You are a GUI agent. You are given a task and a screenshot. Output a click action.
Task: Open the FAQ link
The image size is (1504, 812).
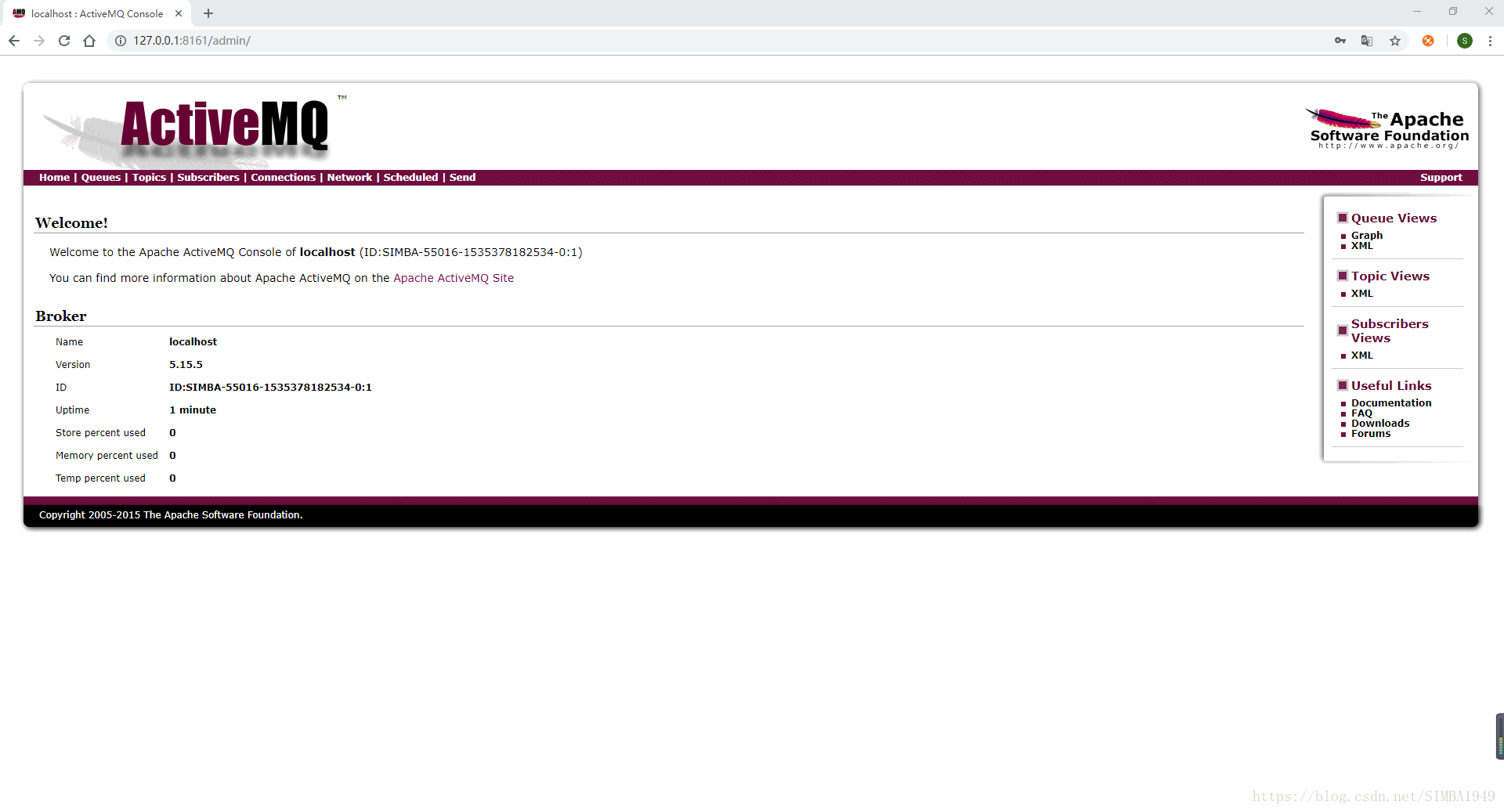tap(1361, 413)
